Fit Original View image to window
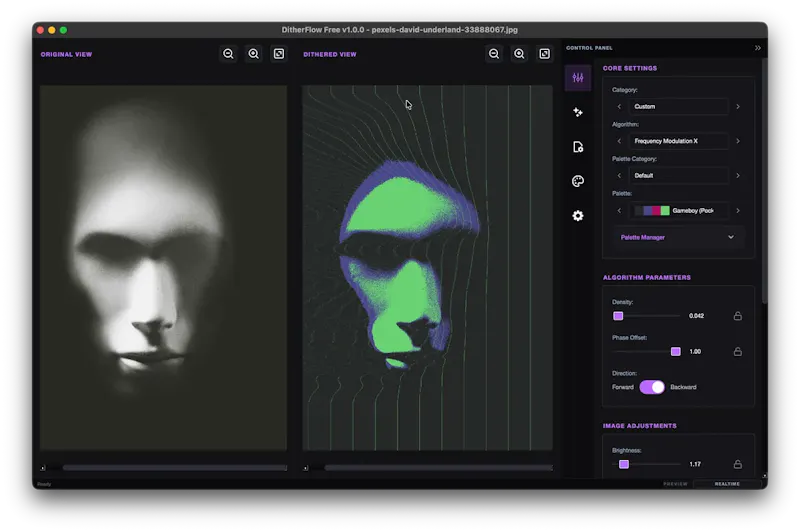Viewport: 800px width, 532px height. point(279,54)
